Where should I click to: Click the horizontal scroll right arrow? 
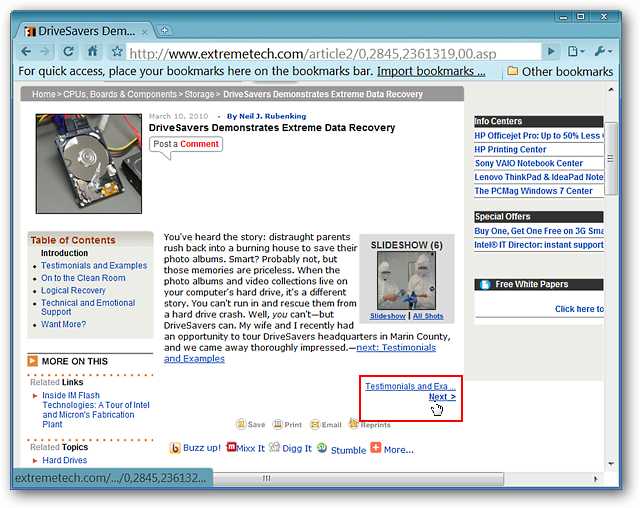pos(596,479)
